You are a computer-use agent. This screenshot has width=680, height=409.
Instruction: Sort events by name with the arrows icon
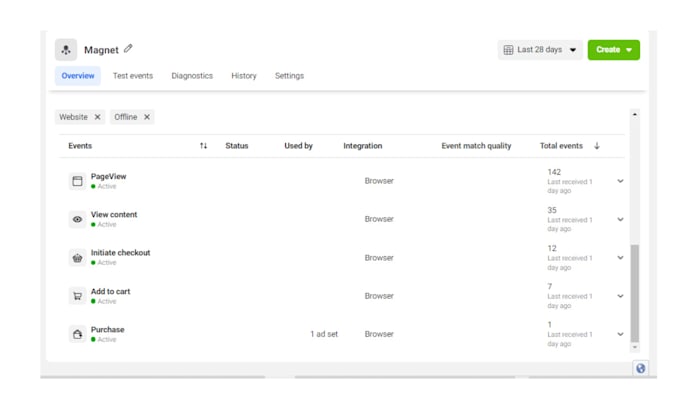pos(203,146)
